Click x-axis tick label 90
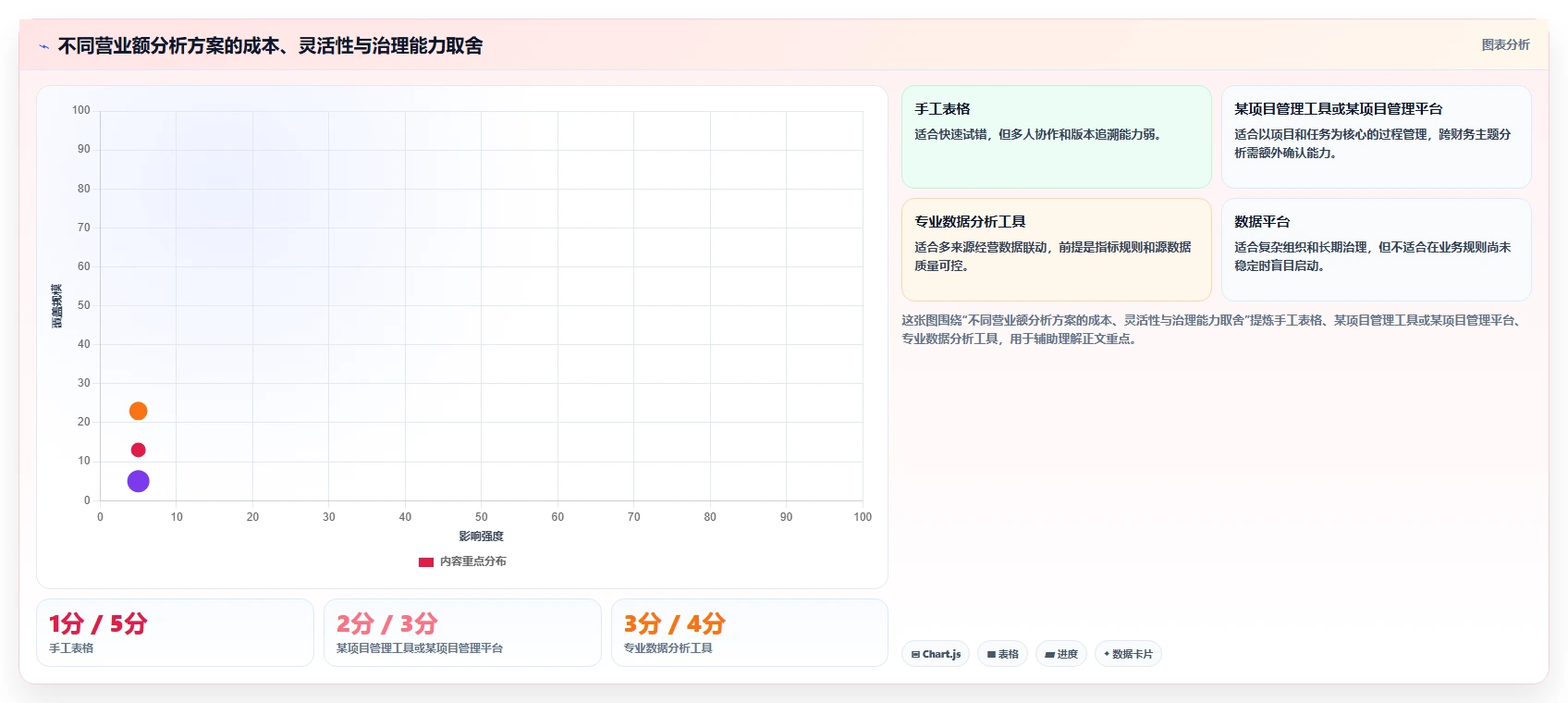This screenshot has width=1568, height=703. point(786,517)
